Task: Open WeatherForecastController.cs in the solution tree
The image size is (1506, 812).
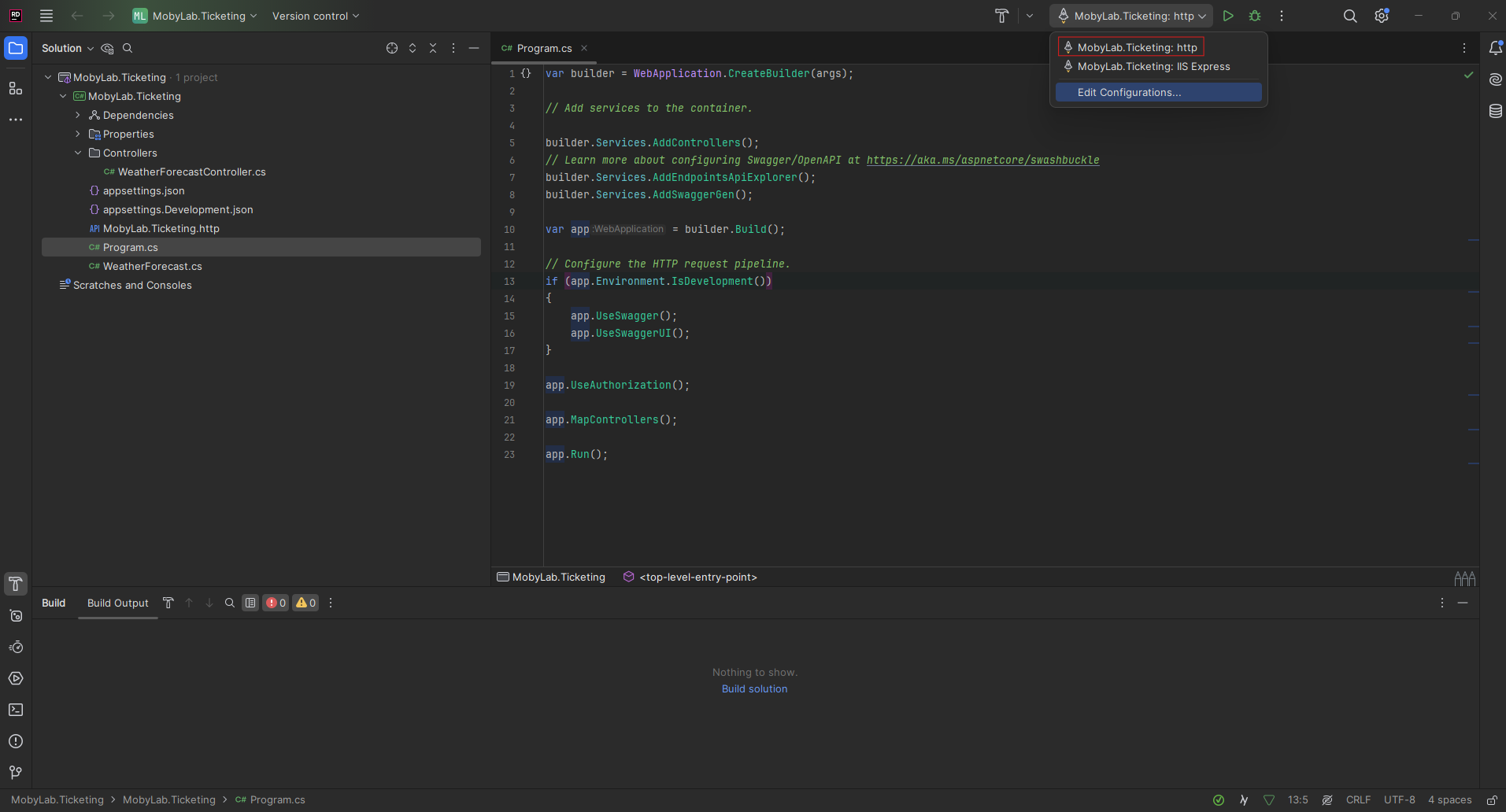Action: pos(191,172)
